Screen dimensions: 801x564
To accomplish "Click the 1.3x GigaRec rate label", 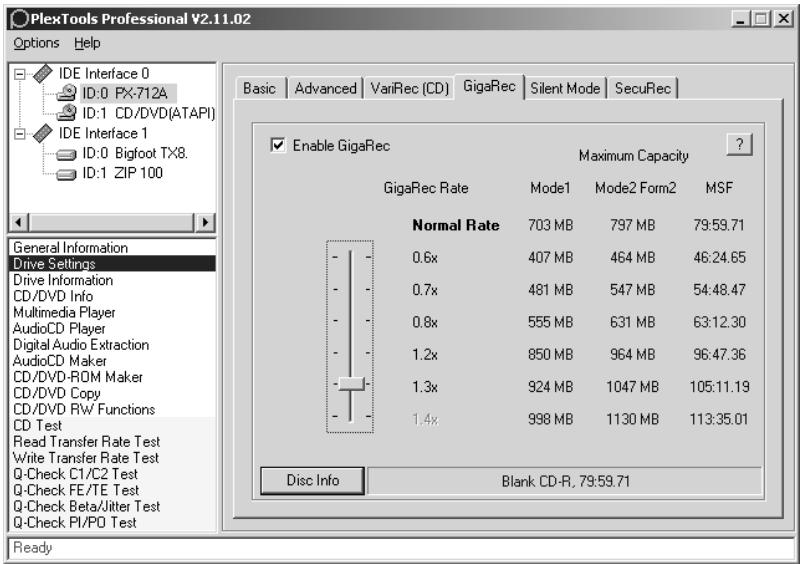I will pos(425,387).
